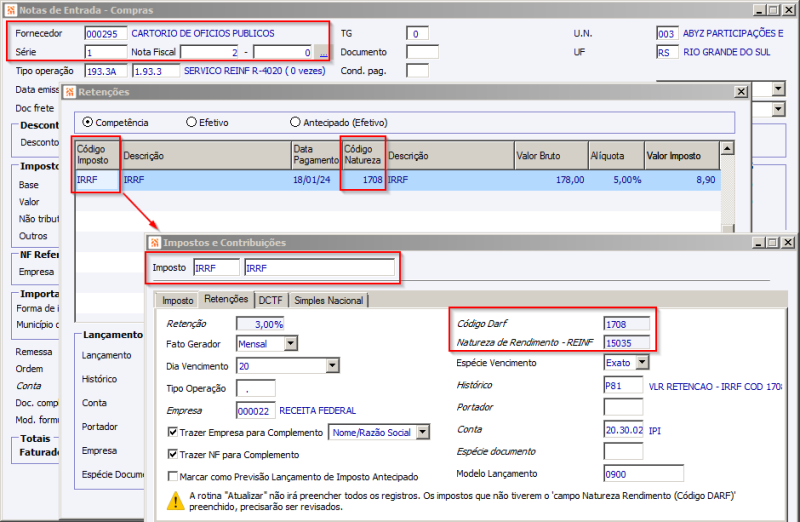Click the Cond. pag. input field
Screen dimensions: 800x522
click(417, 71)
